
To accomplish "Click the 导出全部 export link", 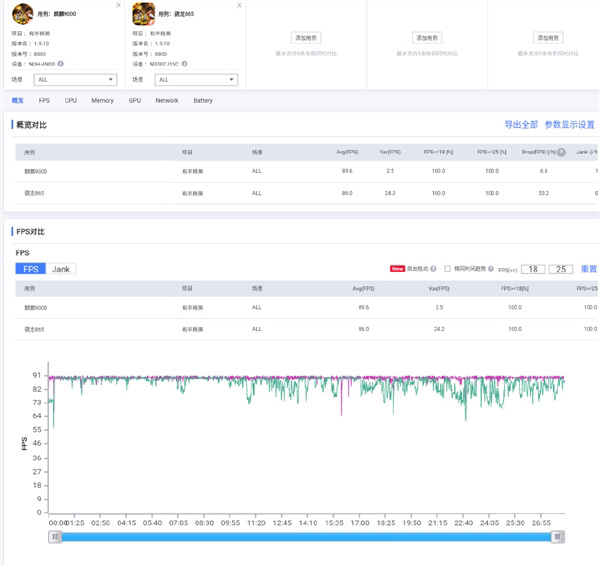I will coord(520,125).
